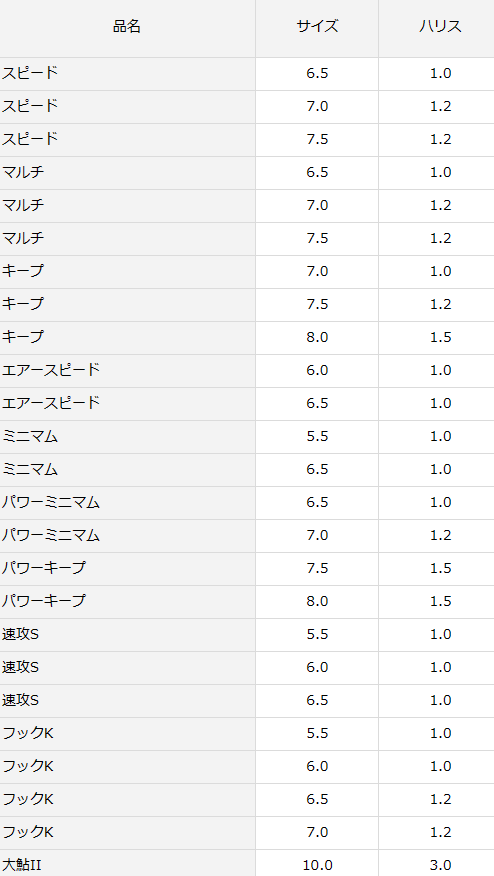Click the 1.5 ハリス value in the キープ 8.0 row
Image resolution: width=494 pixels, height=876 pixels.
(x=440, y=337)
